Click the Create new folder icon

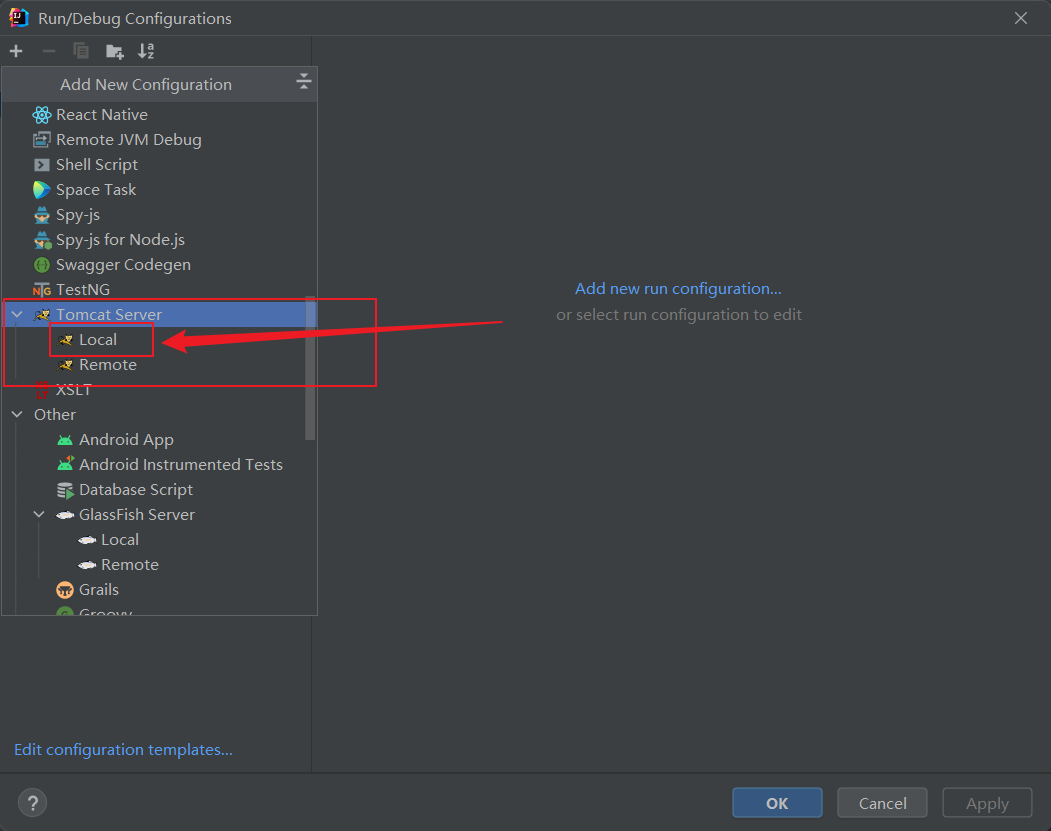click(115, 51)
